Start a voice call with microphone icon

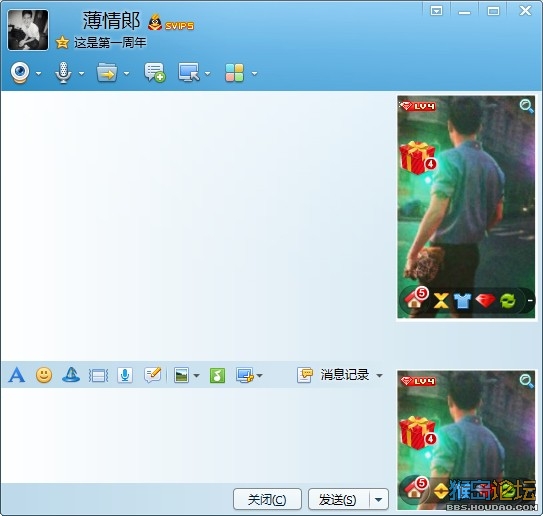63,73
